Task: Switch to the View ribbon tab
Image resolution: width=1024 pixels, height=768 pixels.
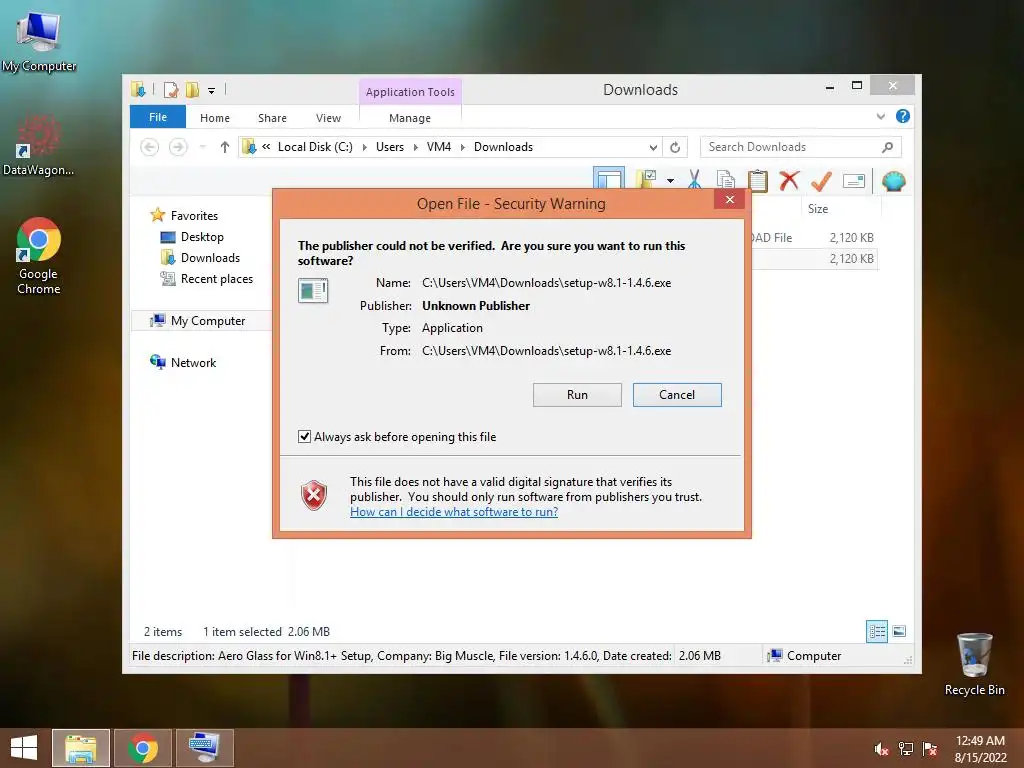Action: click(328, 118)
